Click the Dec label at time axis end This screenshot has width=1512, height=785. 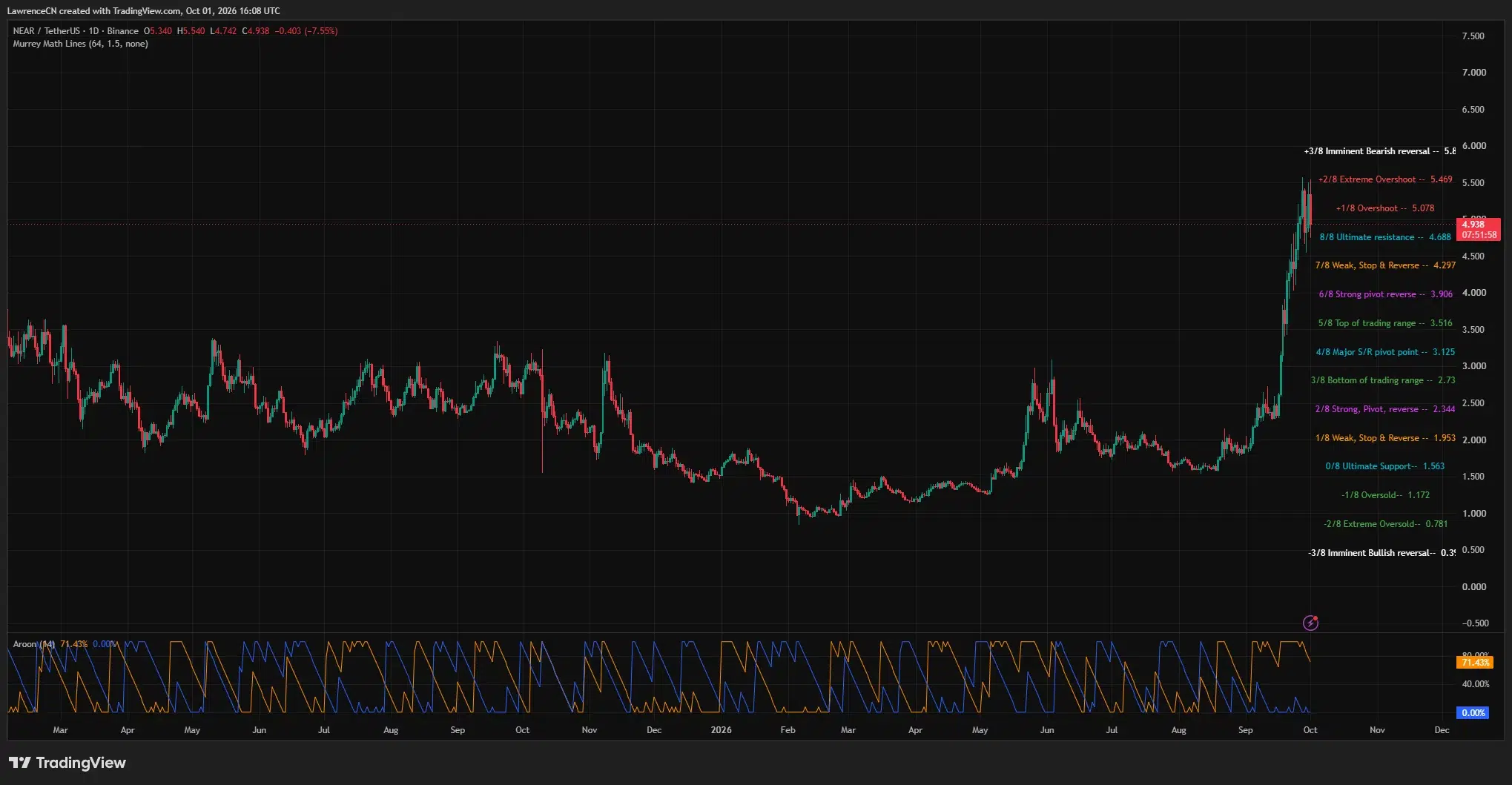coord(1442,730)
